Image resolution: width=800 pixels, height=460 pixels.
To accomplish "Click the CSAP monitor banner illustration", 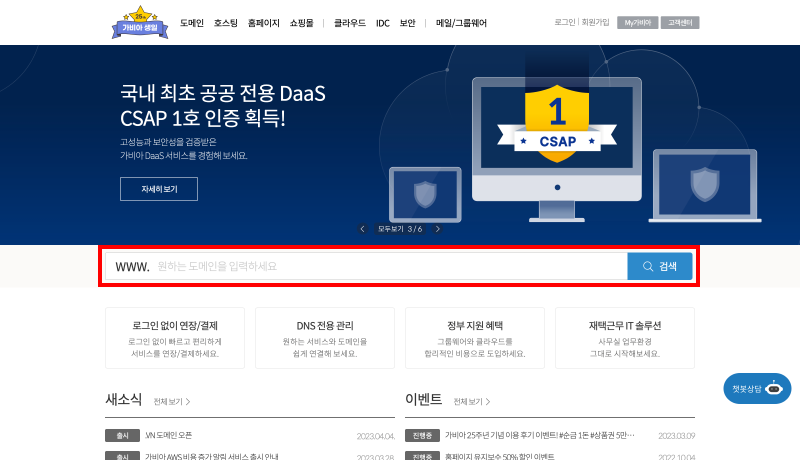I will coord(557,149).
